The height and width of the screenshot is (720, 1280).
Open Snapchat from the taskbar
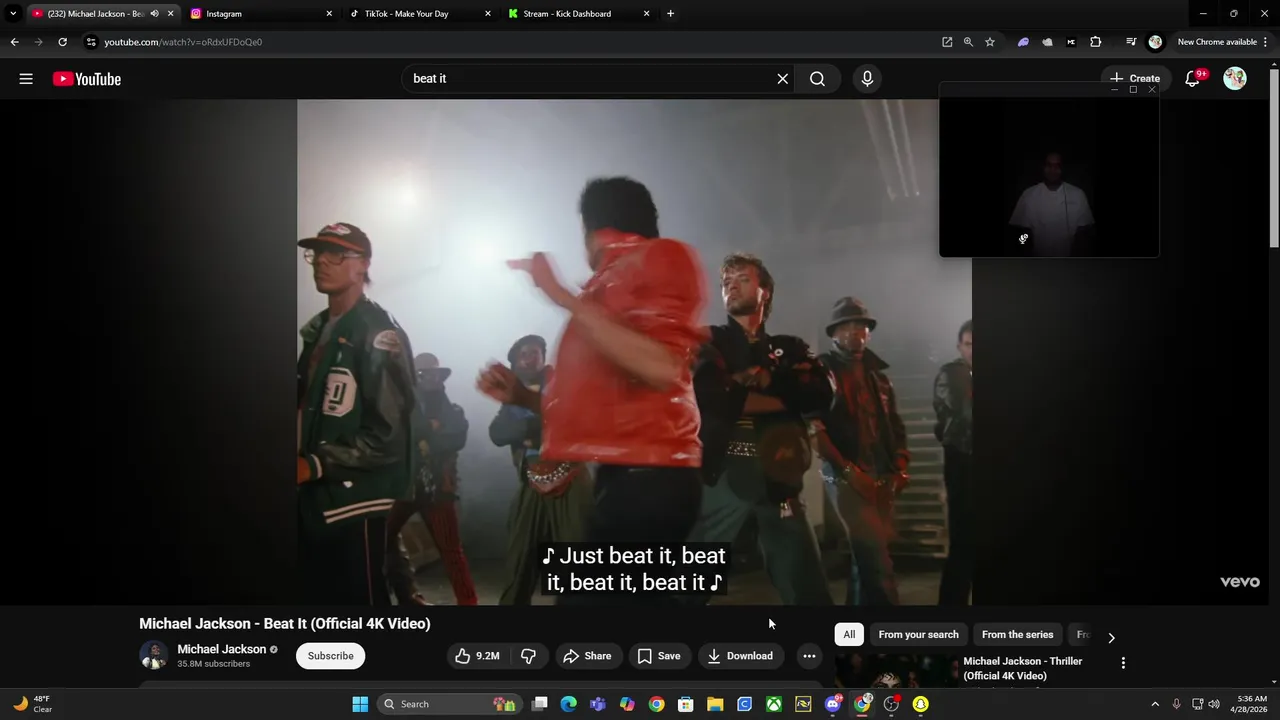tap(920, 704)
